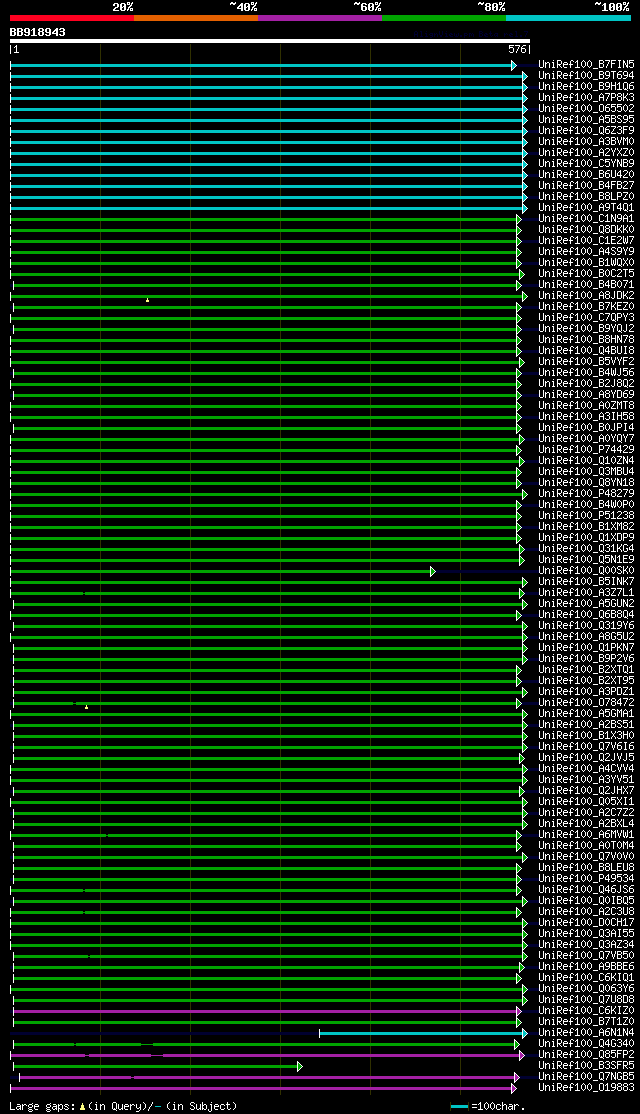The height and width of the screenshot is (1114, 640).
Task: Select the UniRef100_A5GMA1 label
Action: pos(586,713)
